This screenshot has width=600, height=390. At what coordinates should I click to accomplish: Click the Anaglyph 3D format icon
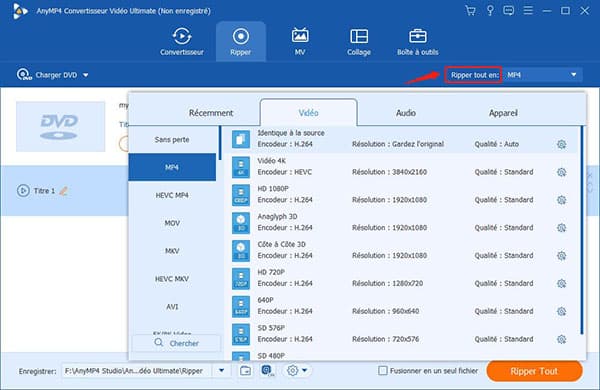click(241, 223)
